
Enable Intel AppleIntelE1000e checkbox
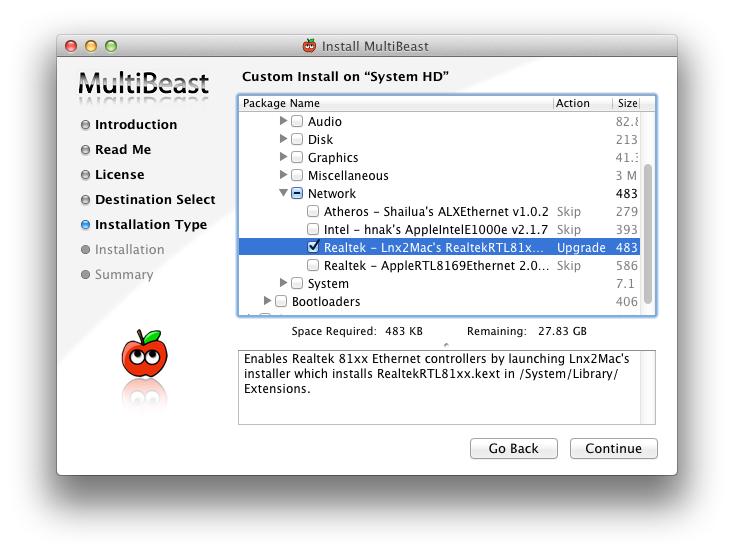click(313, 229)
